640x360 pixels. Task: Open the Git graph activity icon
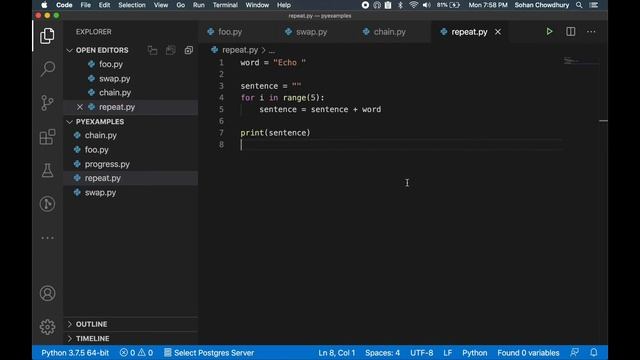[47, 204]
